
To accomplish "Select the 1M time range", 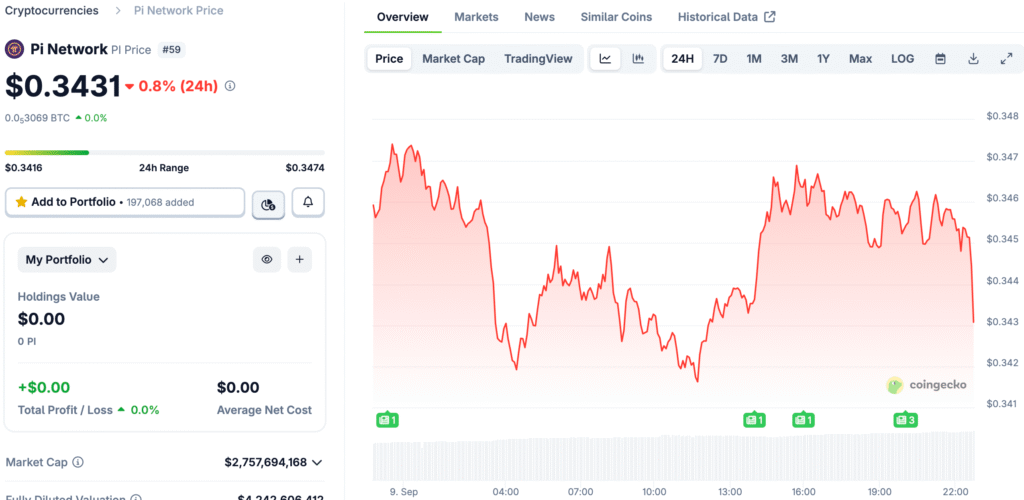I will click(754, 59).
